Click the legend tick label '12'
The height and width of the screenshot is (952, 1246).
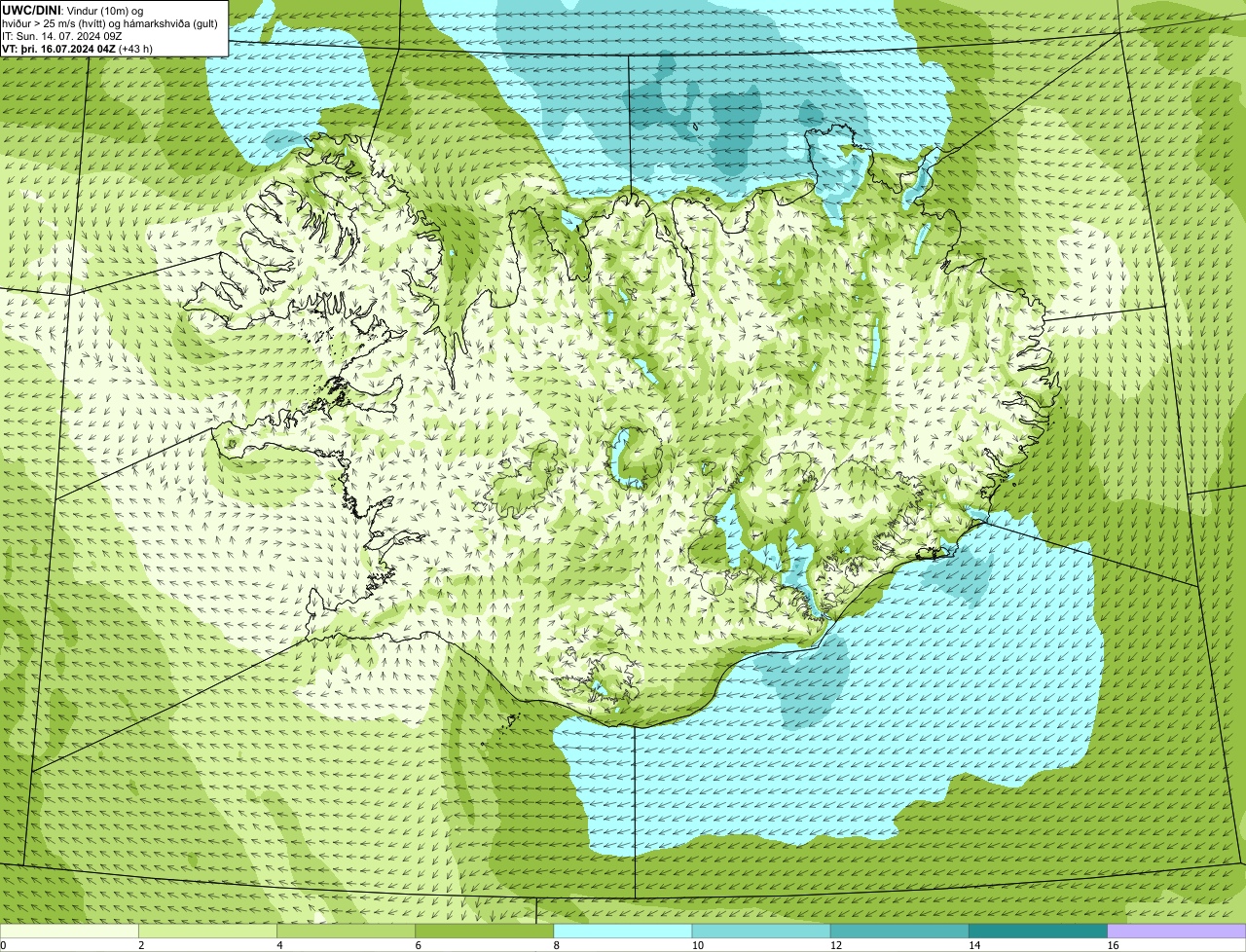[x=835, y=945]
